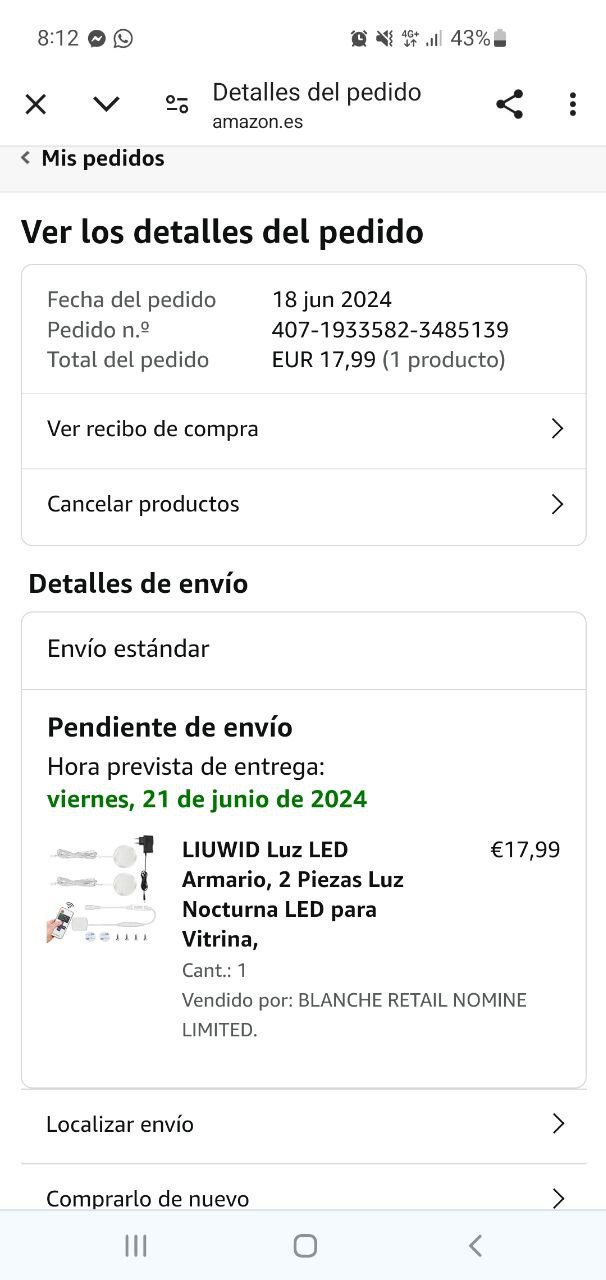The height and width of the screenshot is (1280, 606).
Task: Tap chevron beside Cancelar productos
Action: point(558,504)
